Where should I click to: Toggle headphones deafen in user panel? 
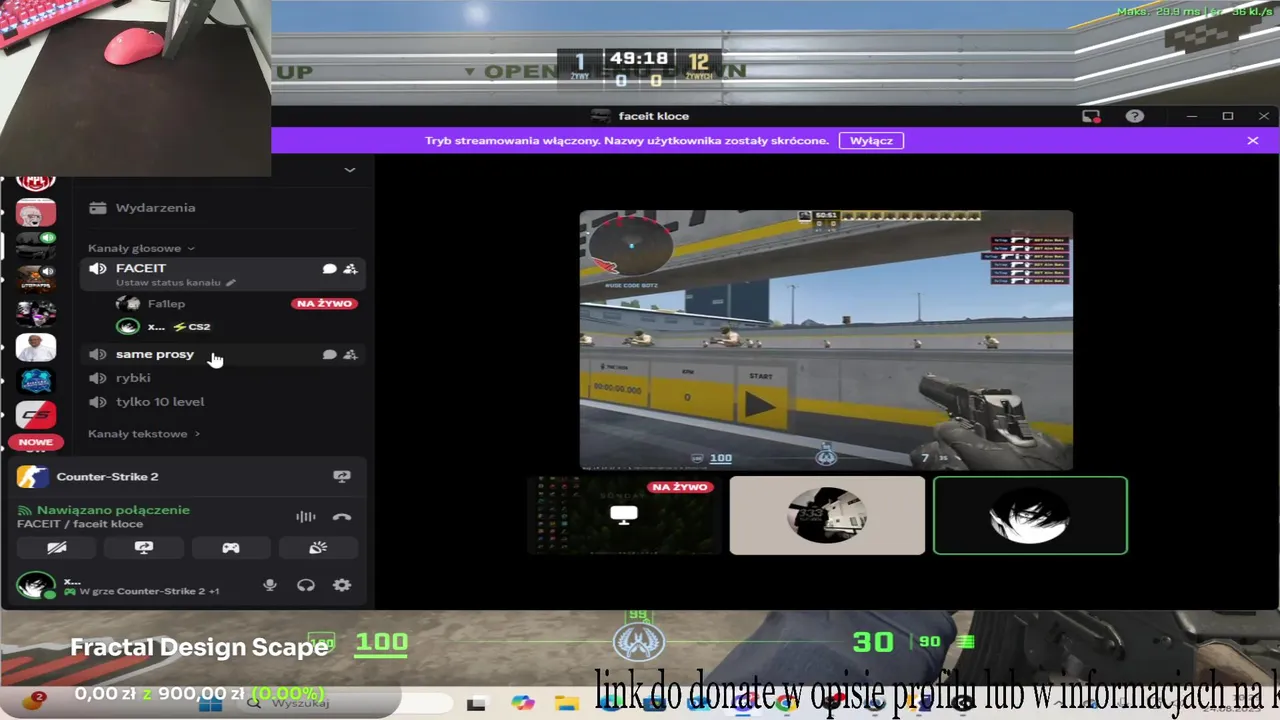[306, 585]
